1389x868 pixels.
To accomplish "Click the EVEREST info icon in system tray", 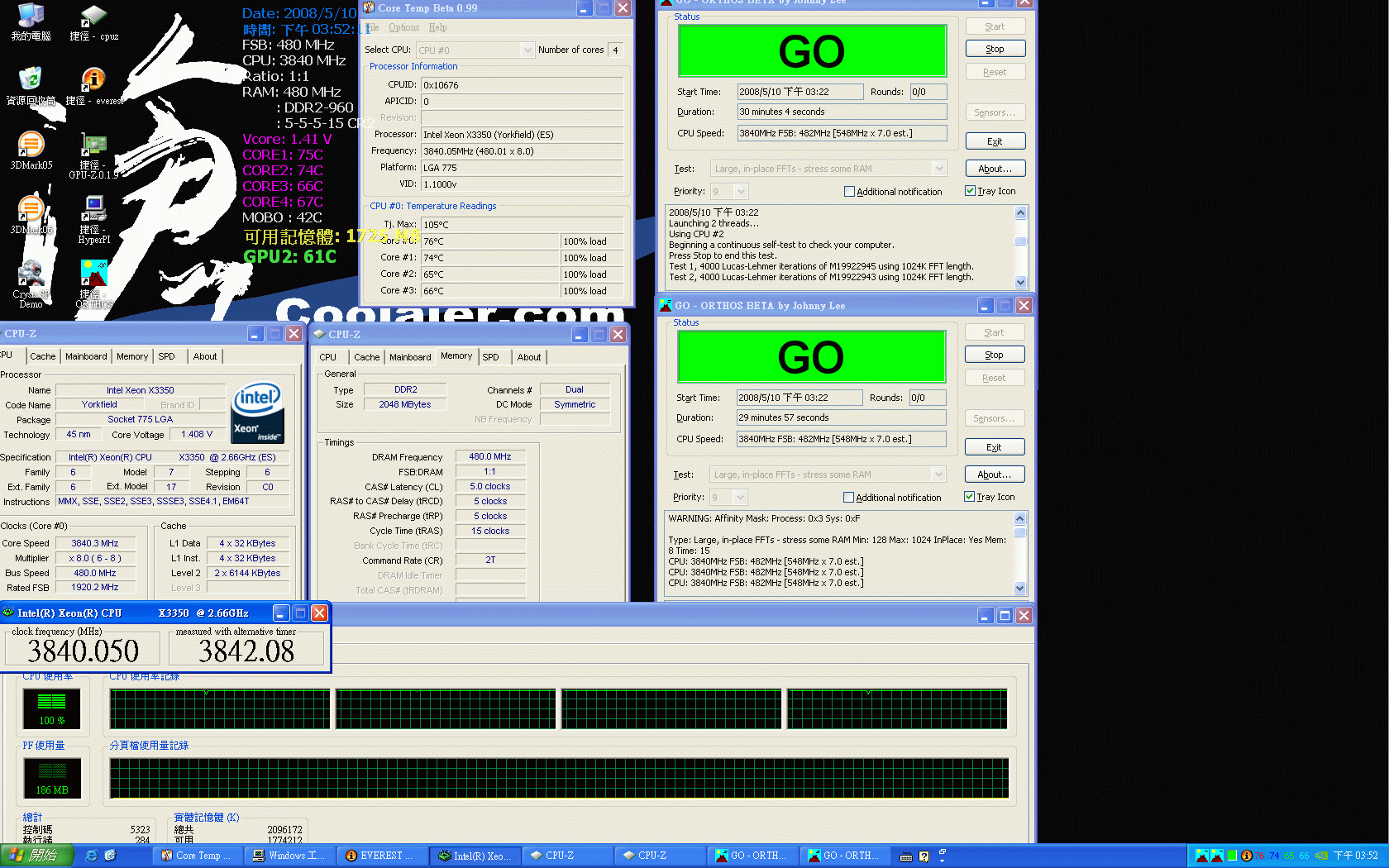I will click(x=1247, y=856).
